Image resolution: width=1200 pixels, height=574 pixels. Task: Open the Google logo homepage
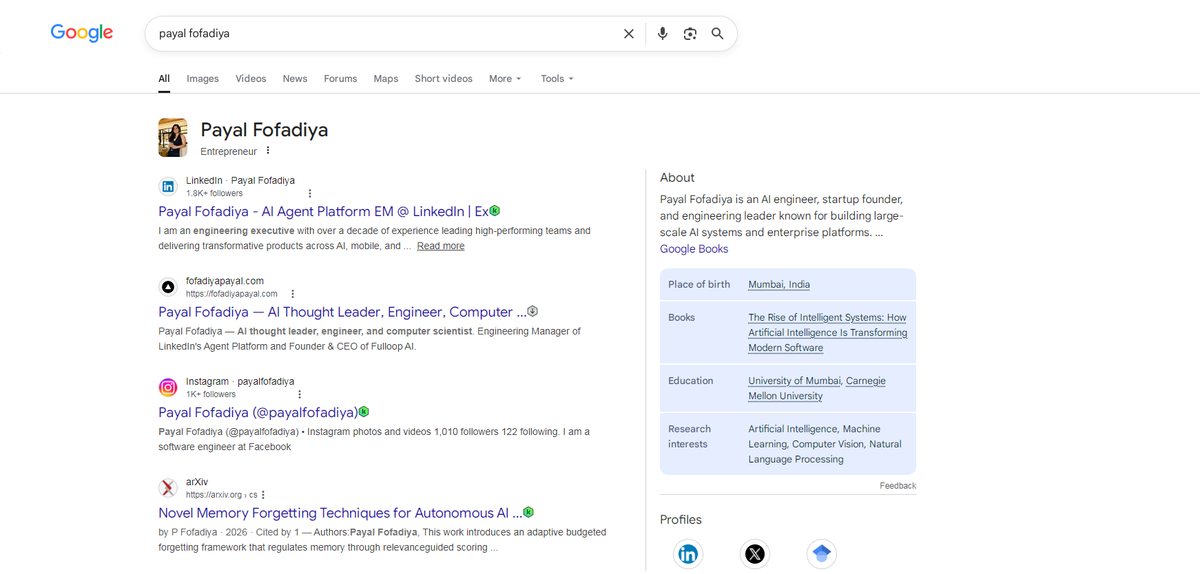click(82, 33)
